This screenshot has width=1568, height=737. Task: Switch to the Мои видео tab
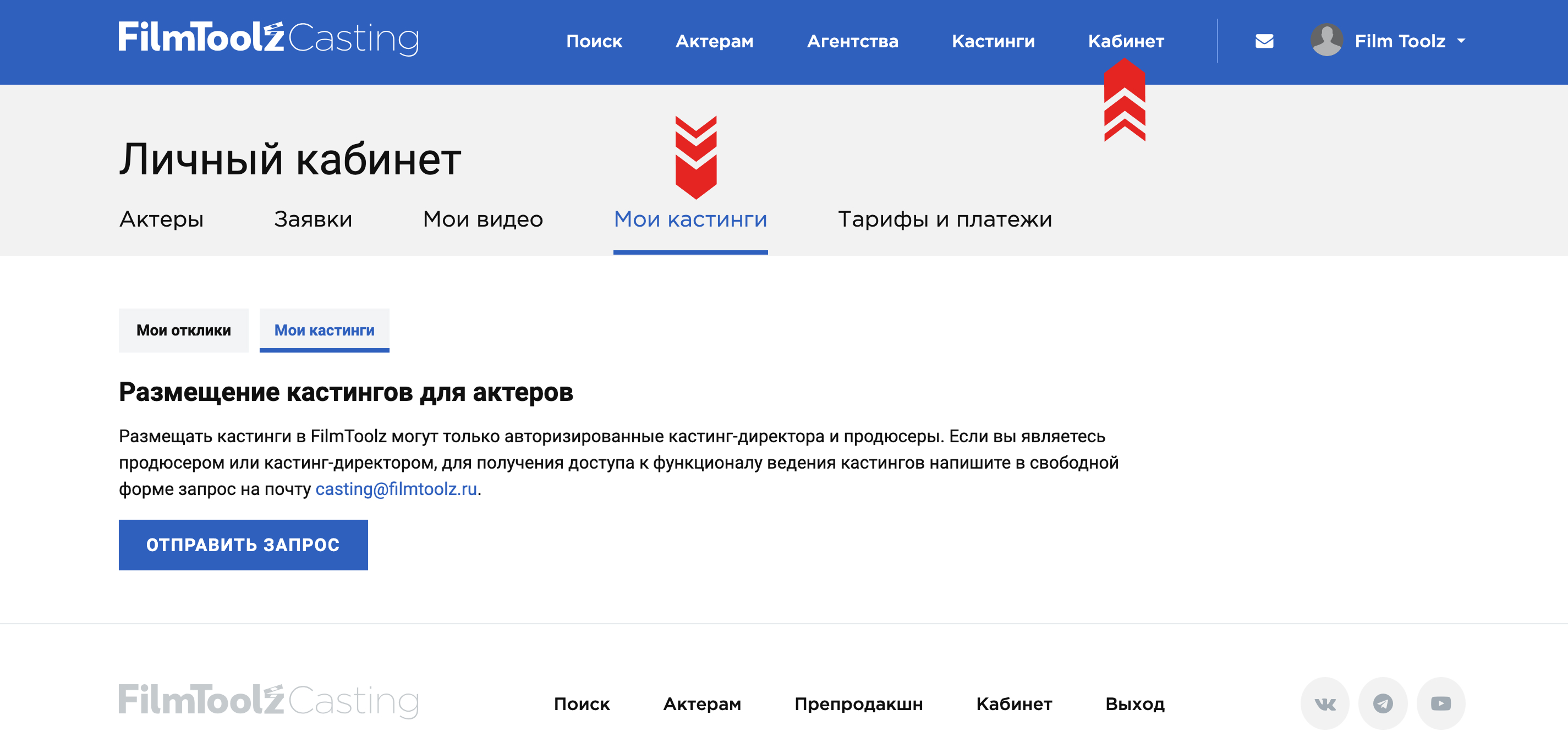483,219
